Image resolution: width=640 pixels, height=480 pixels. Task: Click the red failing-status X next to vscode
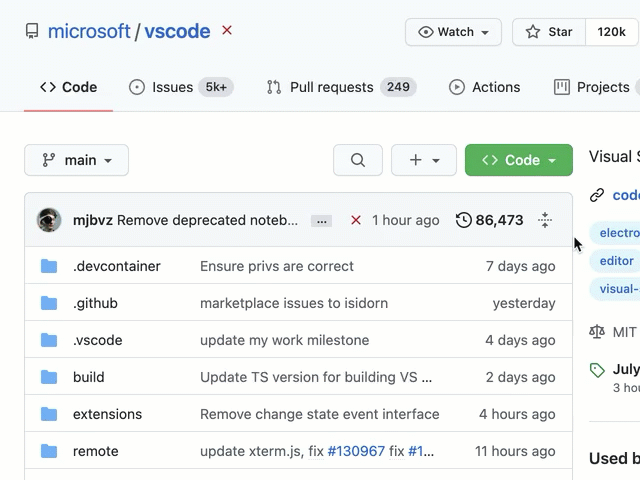click(227, 30)
